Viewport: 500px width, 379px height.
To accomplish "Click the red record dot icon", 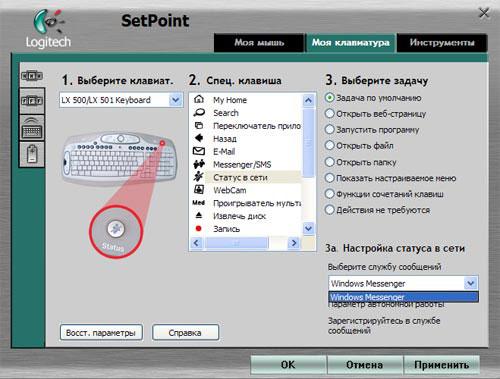I will click(199, 228).
